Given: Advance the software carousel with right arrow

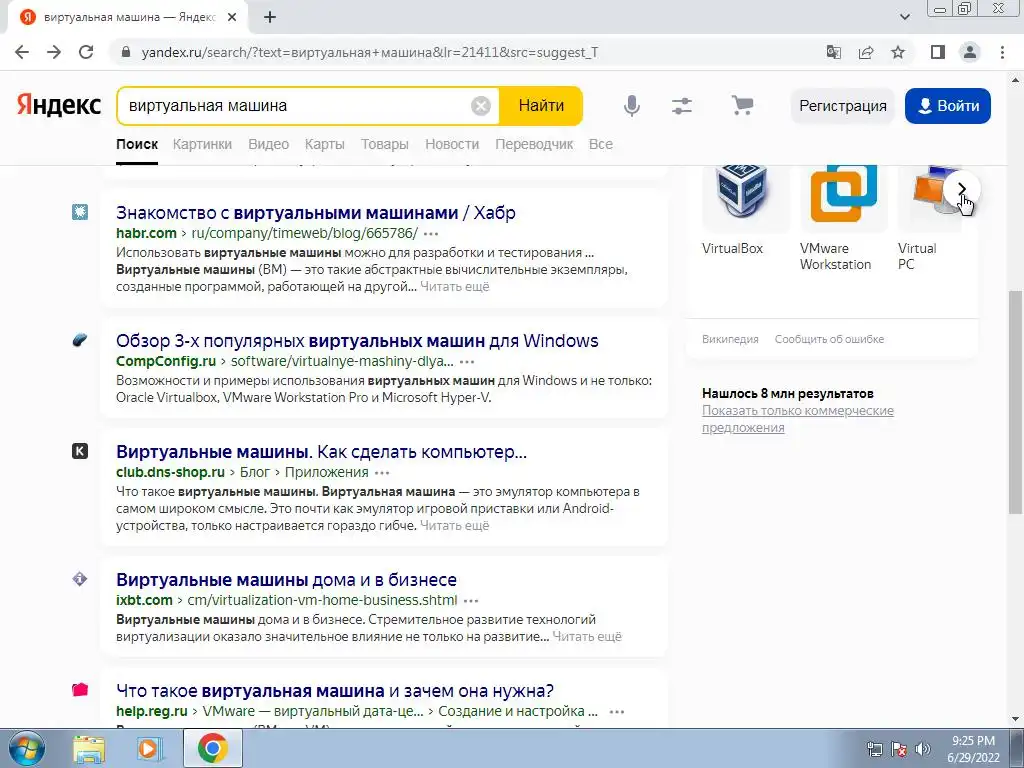Looking at the screenshot, I should tap(961, 189).
